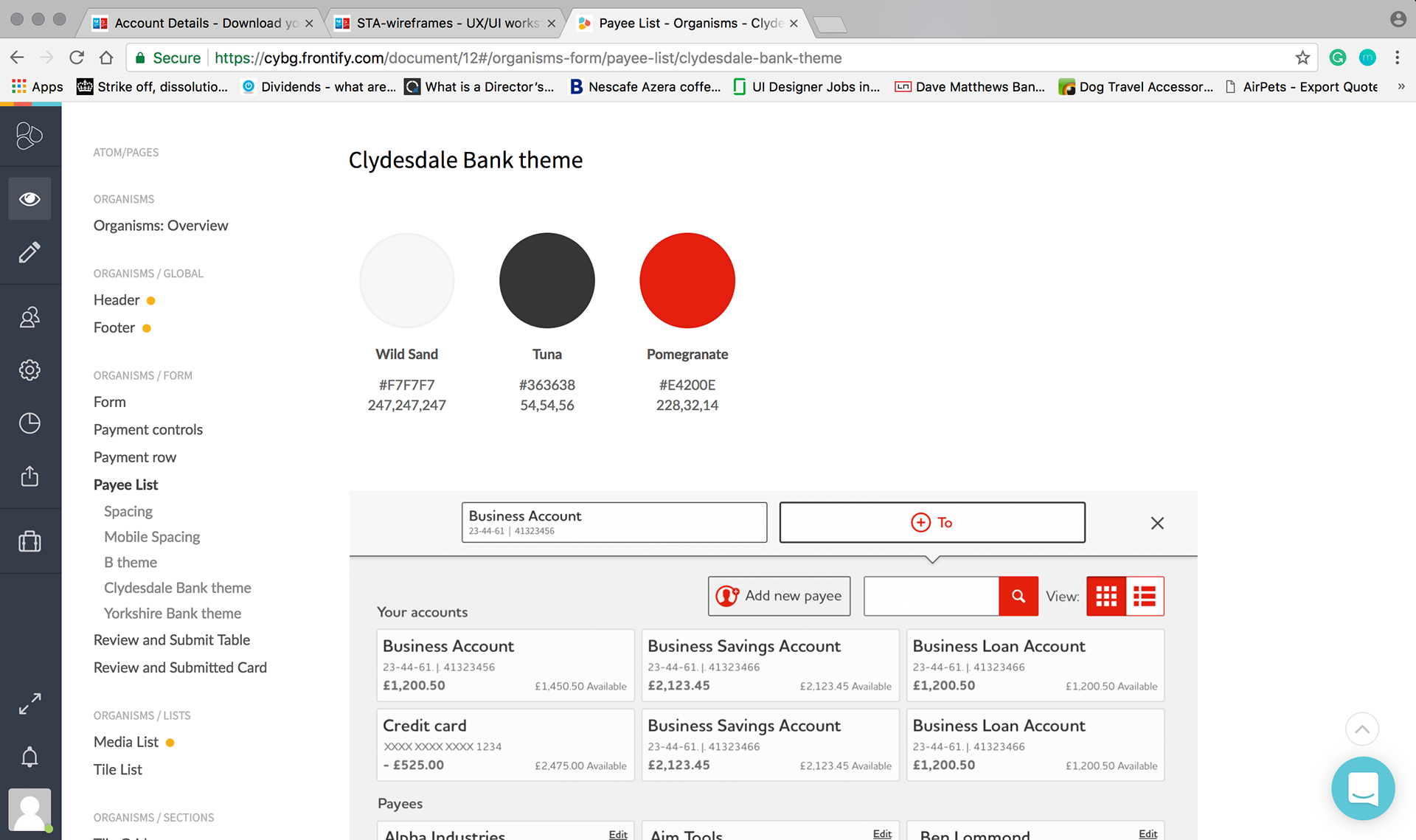The width and height of the screenshot is (1416, 840).
Task: Open the Apps bookmark shortcut
Action: point(38,86)
